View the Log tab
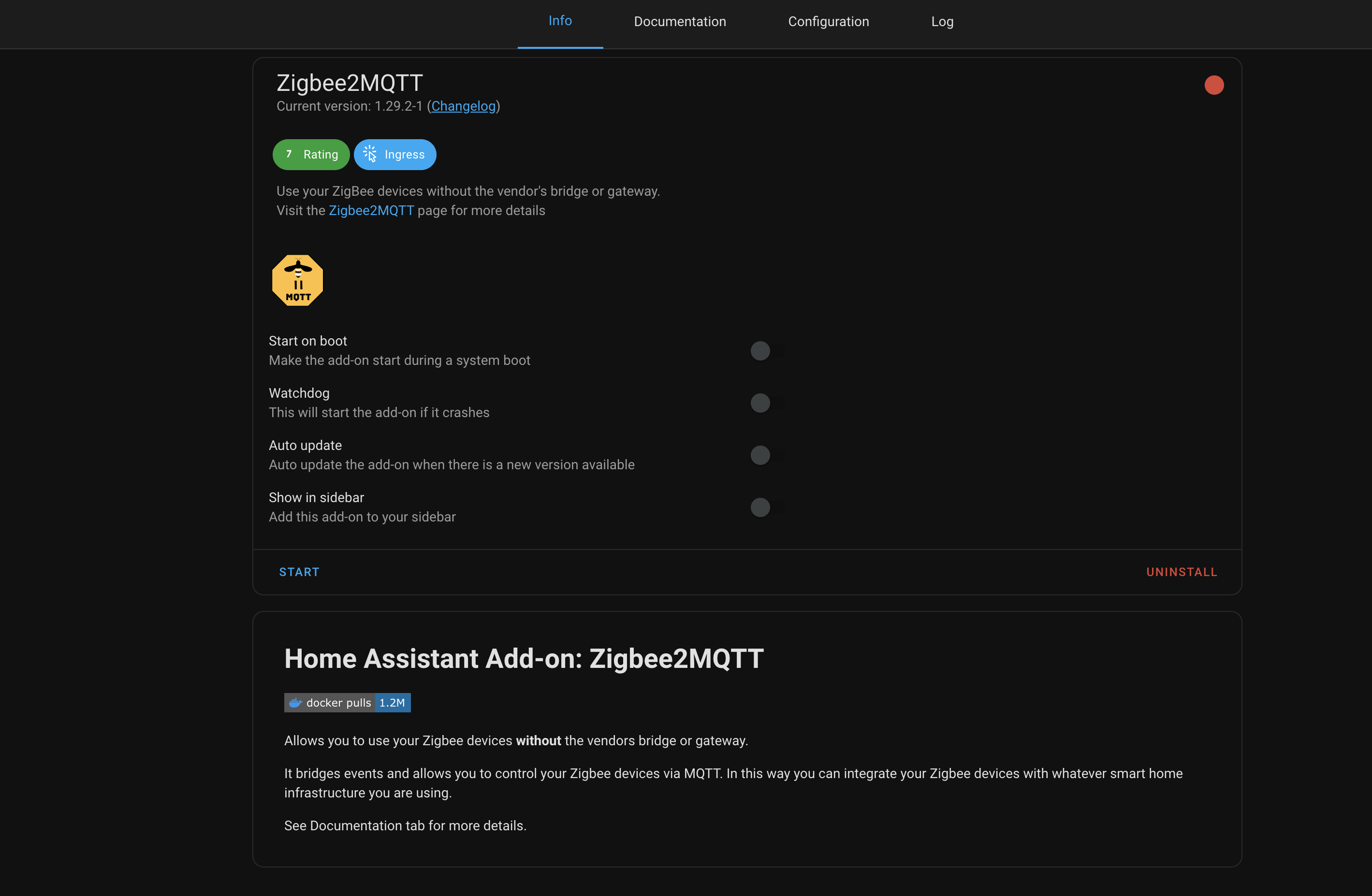 pyautogui.click(x=942, y=21)
